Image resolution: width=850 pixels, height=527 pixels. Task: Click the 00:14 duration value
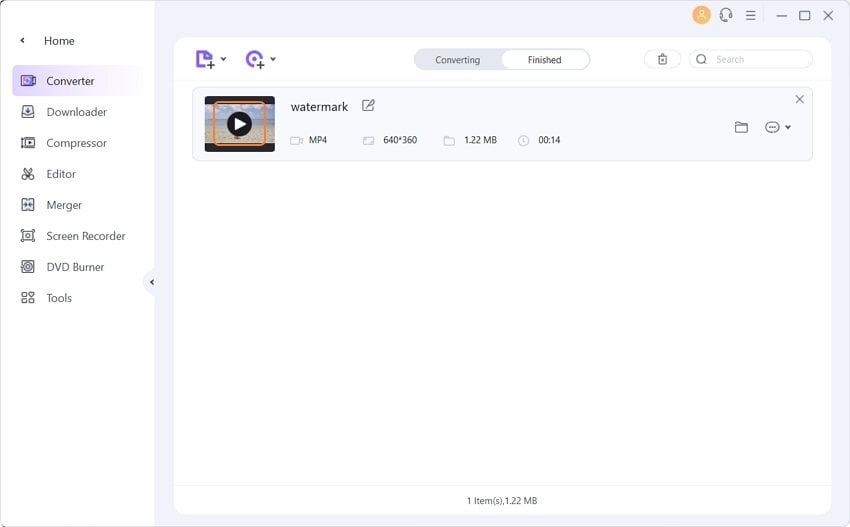click(549, 140)
